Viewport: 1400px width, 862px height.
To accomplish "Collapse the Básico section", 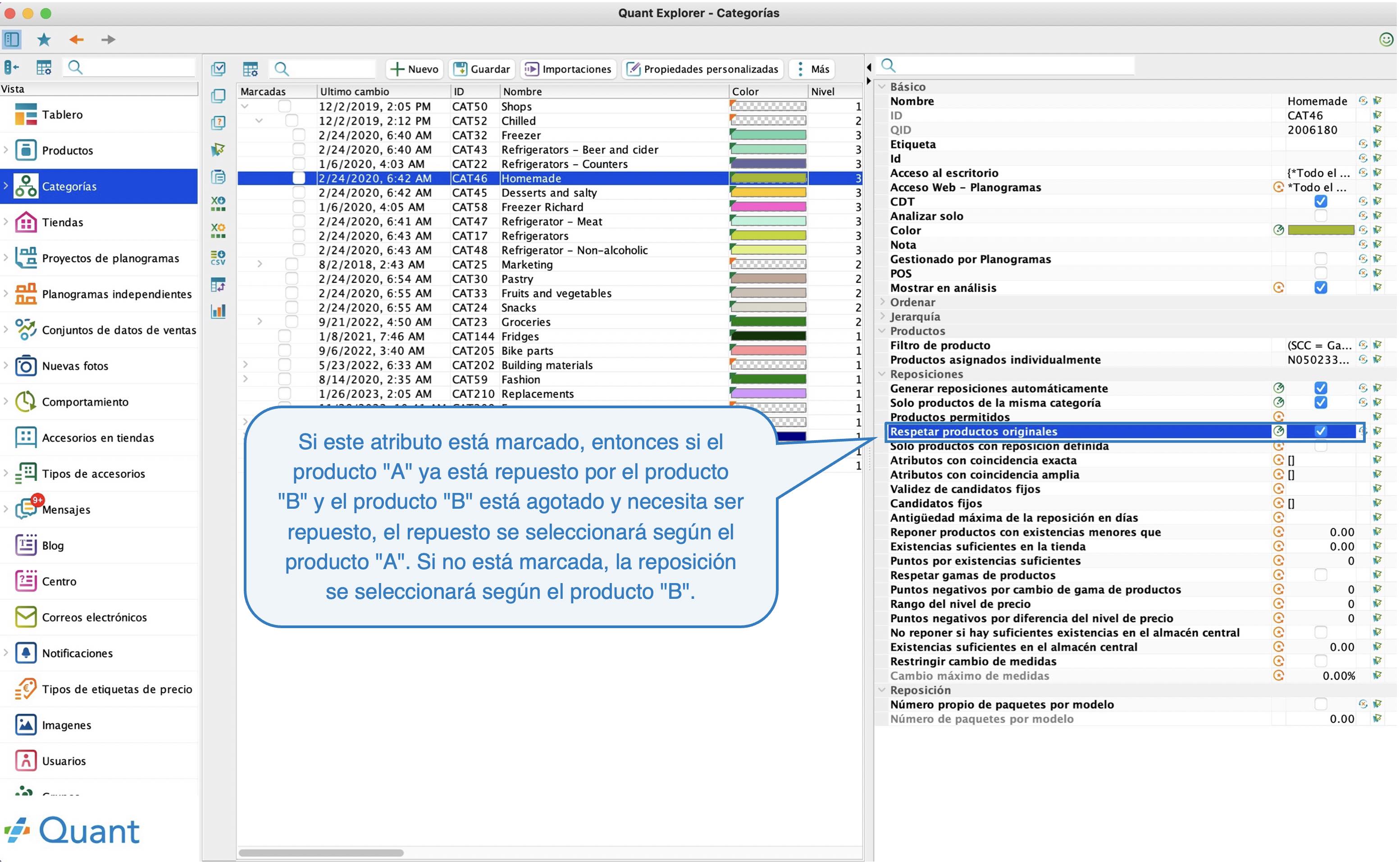I will pyautogui.click(x=882, y=87).
